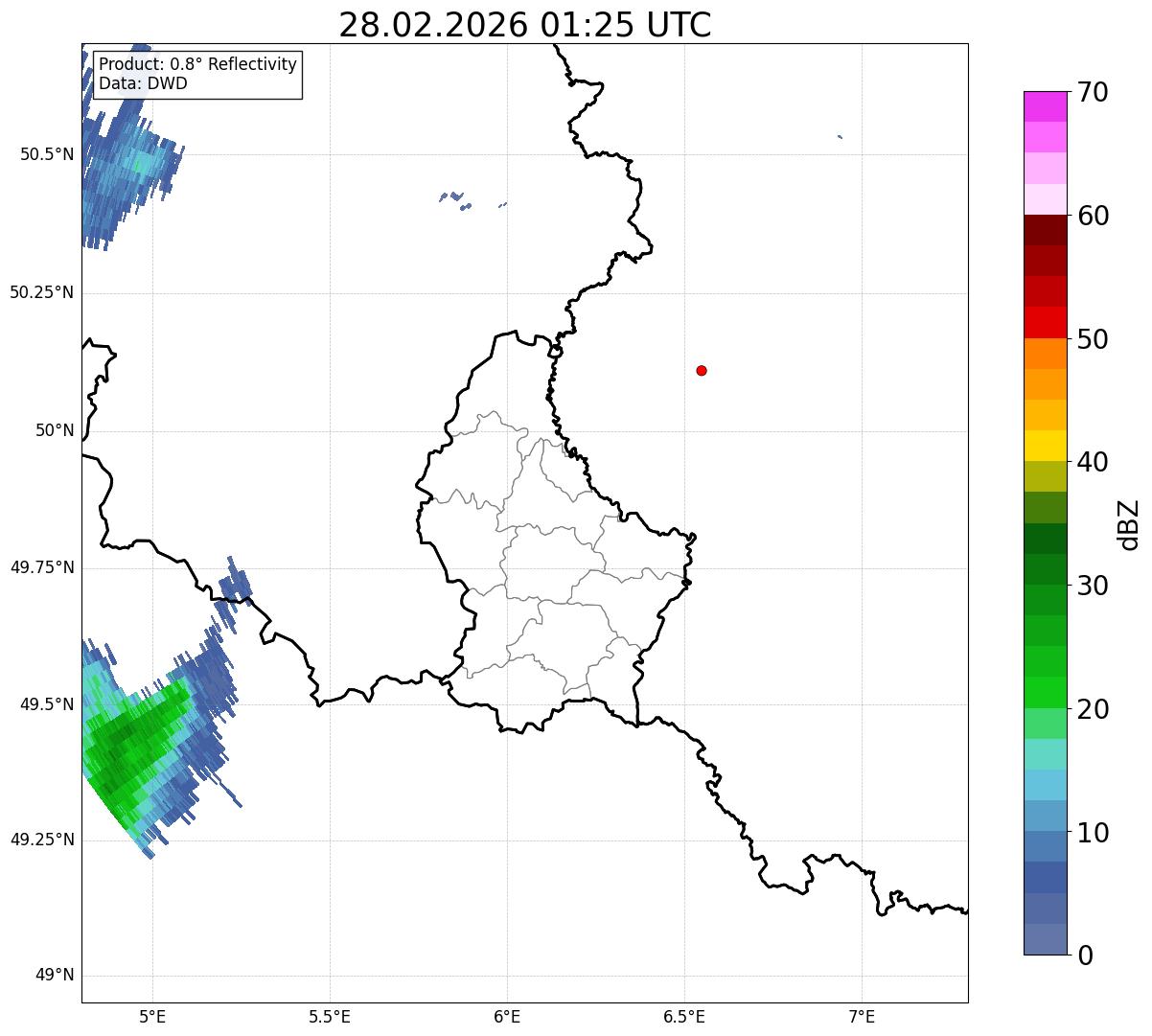Click the 49.25°N latitude label
1152x1036 pixels.
(41, 840)
